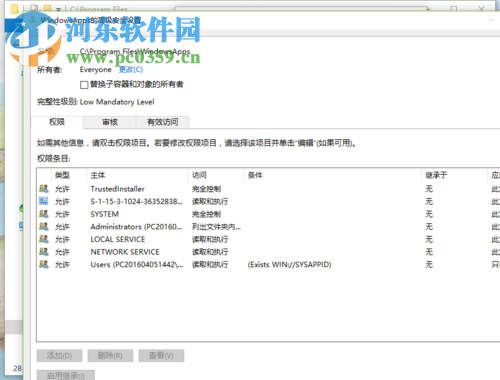Click the NETWORK SERVICE row user icon

coord(44,252)
